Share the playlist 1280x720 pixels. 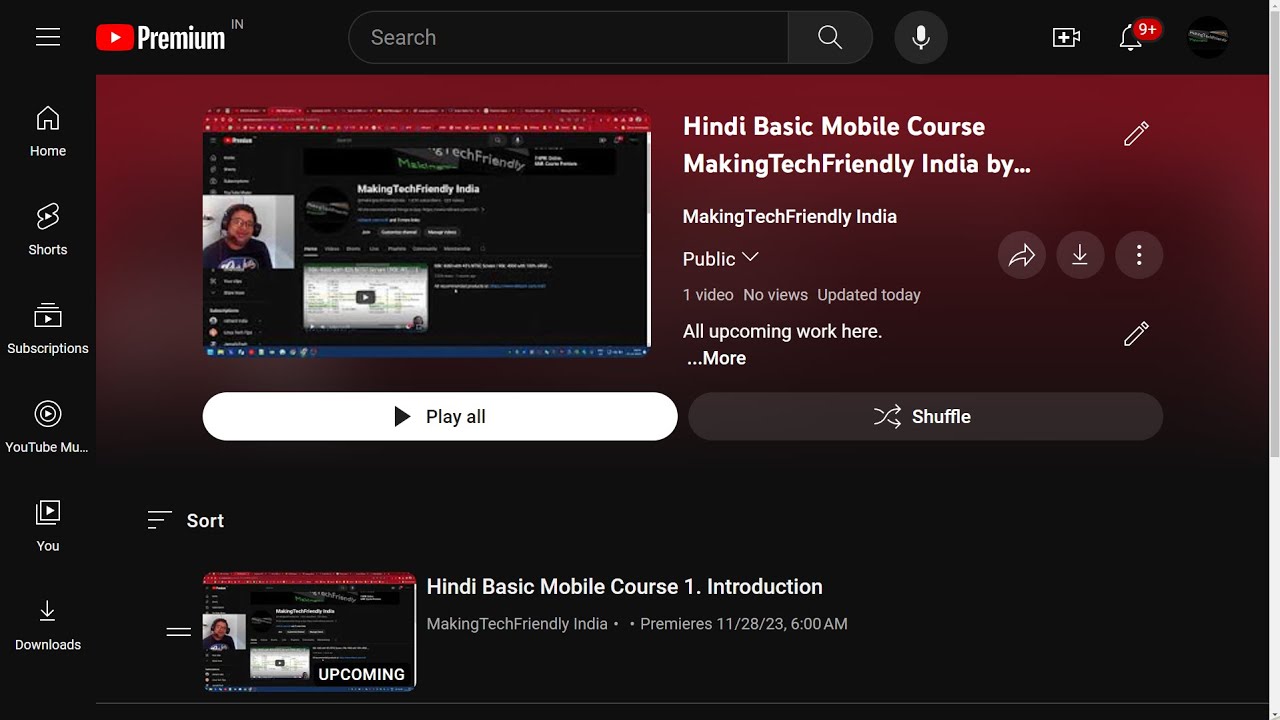pos(1022,256)
